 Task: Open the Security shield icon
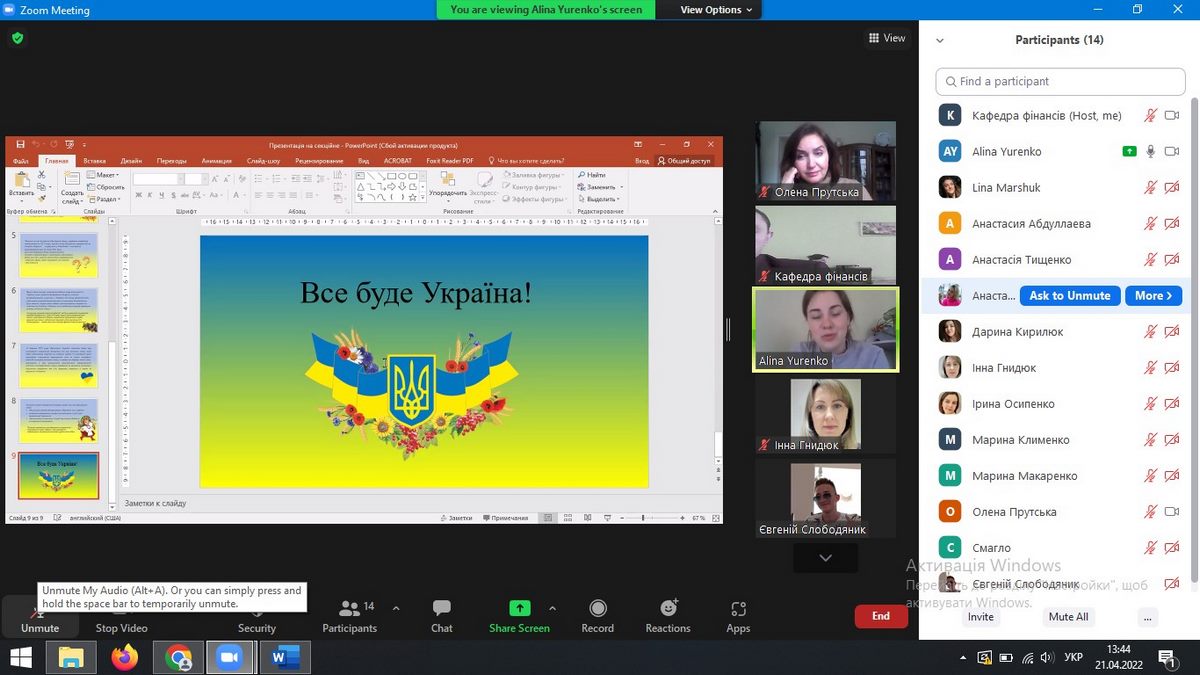pyautogui.click(x=256, y=609)
